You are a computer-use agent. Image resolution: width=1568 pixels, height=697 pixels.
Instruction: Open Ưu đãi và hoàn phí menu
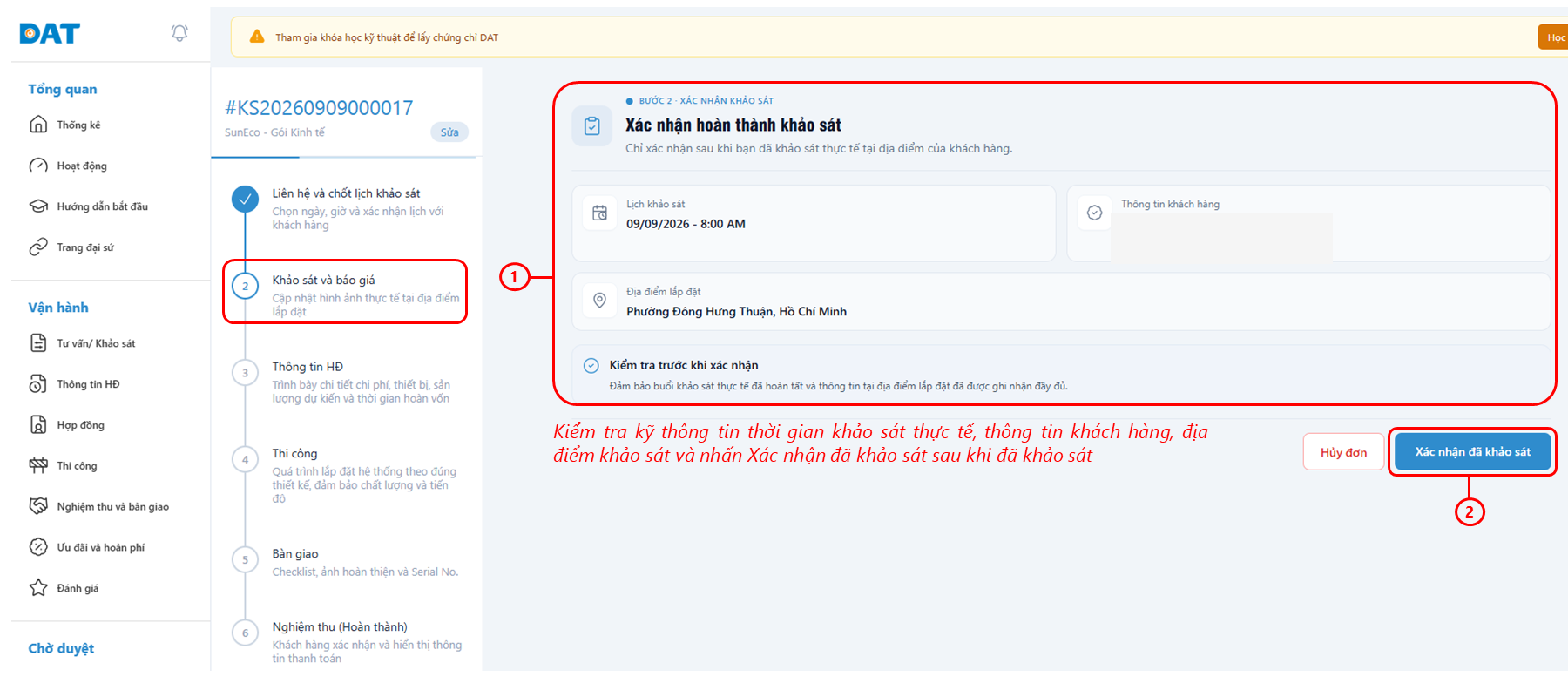point(100,547)
